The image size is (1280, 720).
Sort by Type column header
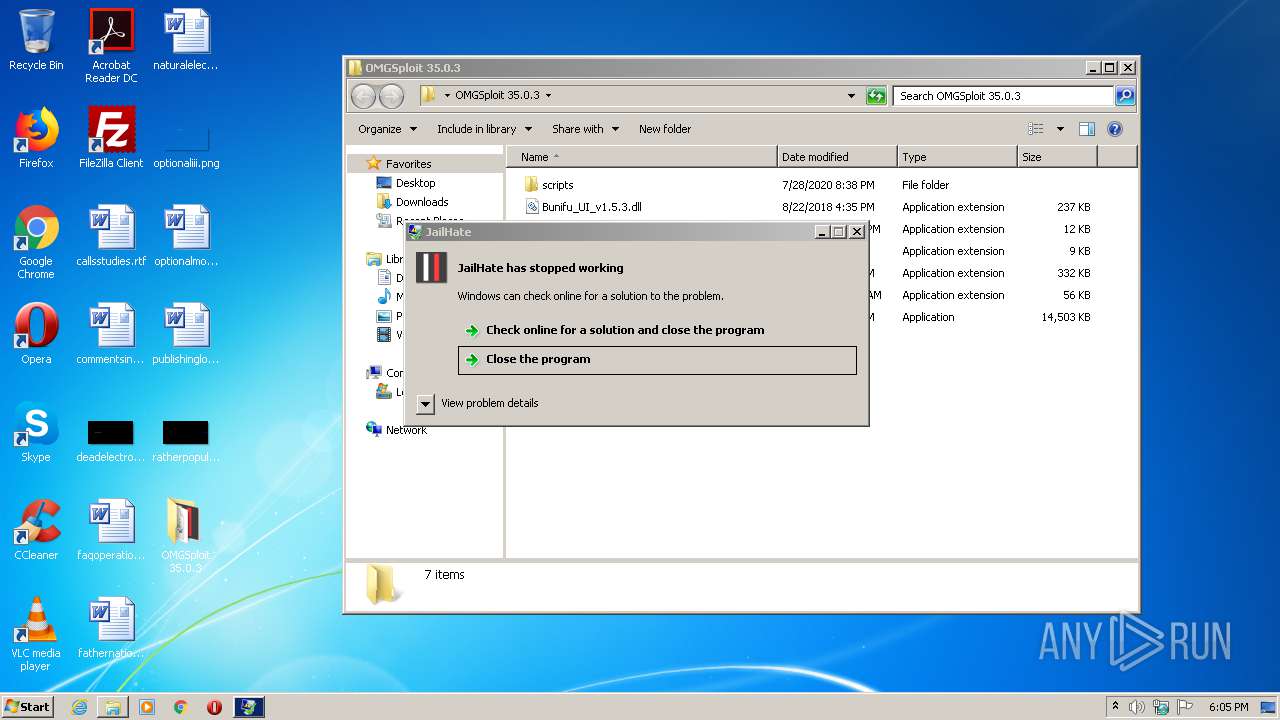point(957,157)
